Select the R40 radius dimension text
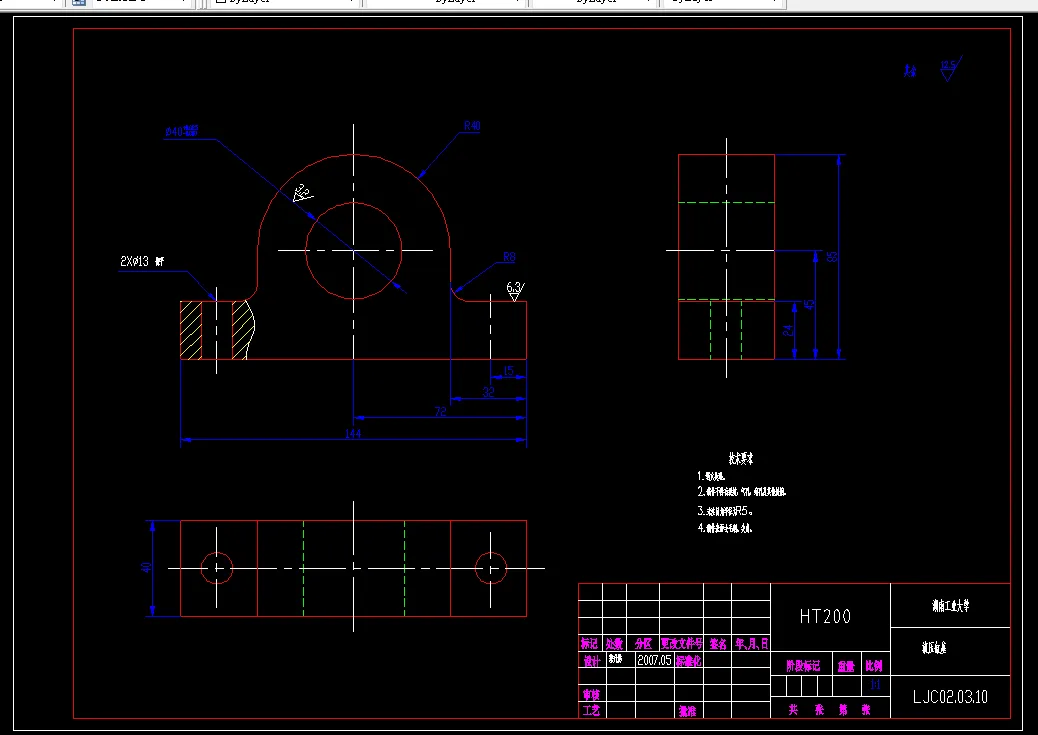The width and height of the screenshot is (1038, 735). [472, 126]
